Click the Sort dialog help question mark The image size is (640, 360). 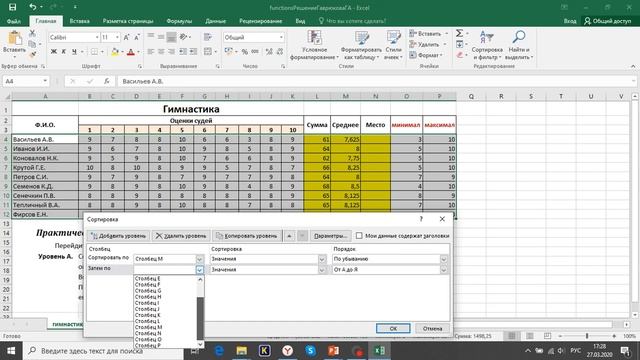pyautogui.click(x=421, y=219)
